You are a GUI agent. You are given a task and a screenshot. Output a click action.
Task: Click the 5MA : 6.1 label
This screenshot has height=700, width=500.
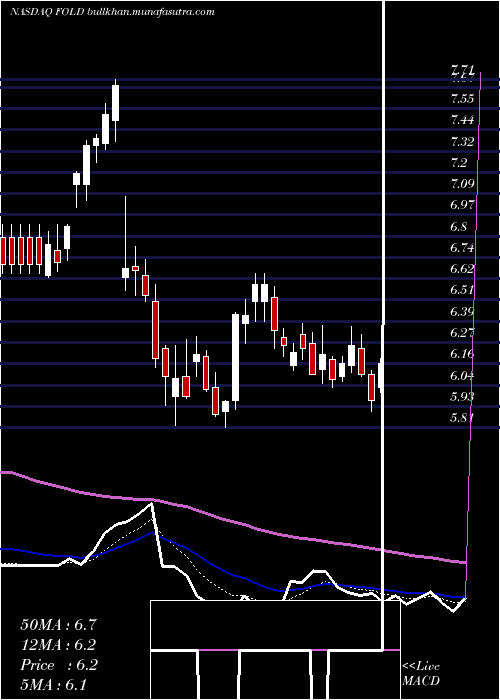(54, 684)
